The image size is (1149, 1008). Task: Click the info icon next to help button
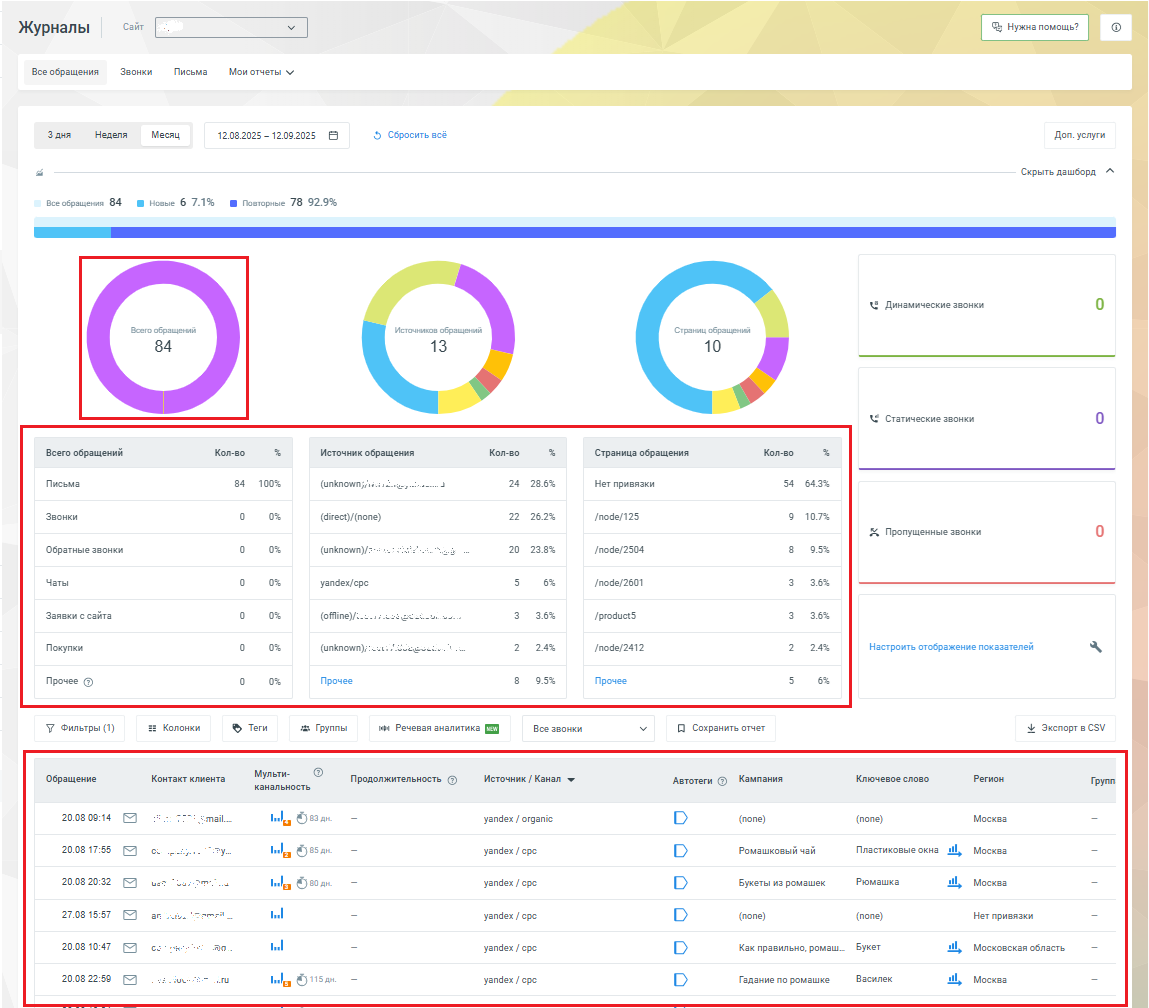point(1116,27)
